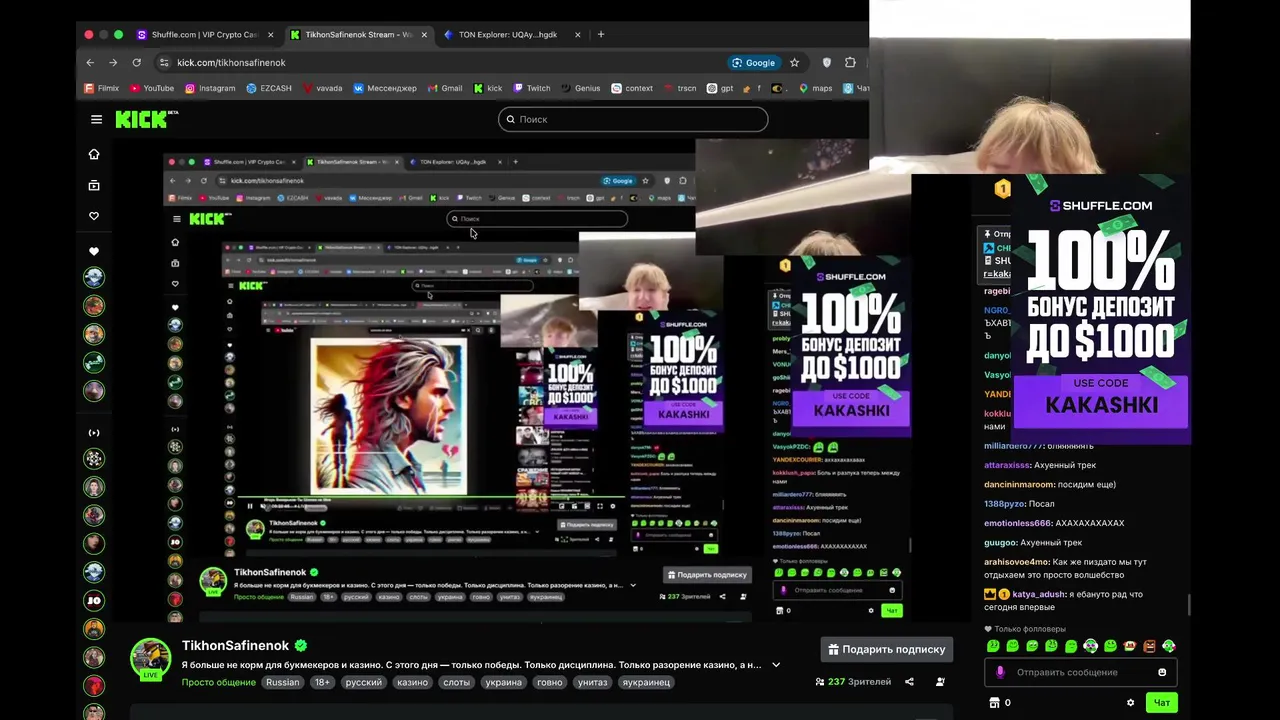Open the Filmix bookmark
1280x720 pixels.
[x=101, y=88]
